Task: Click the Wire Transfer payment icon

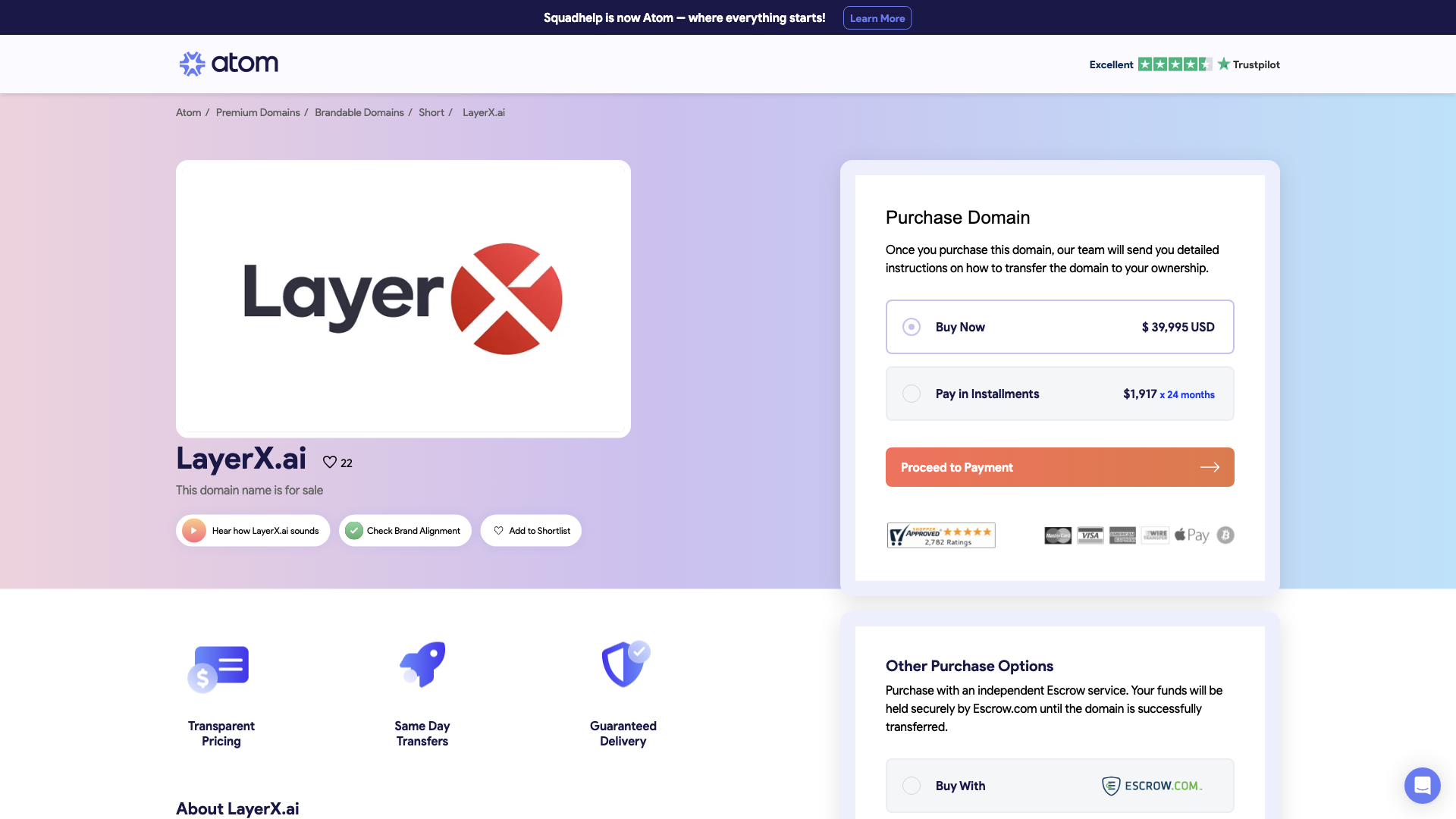Action: pyautogui.click(x=1155, y=535)
